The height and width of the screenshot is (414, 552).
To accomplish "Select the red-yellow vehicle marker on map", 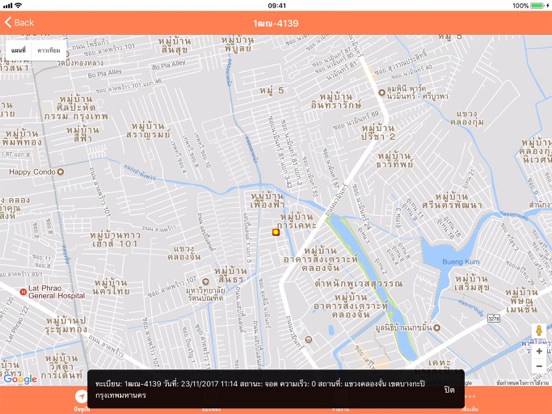I will pyautogui.click(x=276, y=232).
